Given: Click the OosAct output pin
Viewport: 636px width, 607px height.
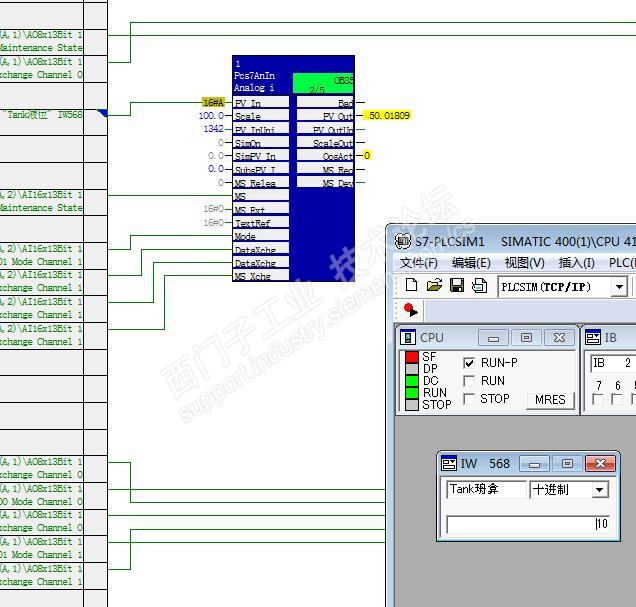Looking at the screenshot, I should click(325, 156).
